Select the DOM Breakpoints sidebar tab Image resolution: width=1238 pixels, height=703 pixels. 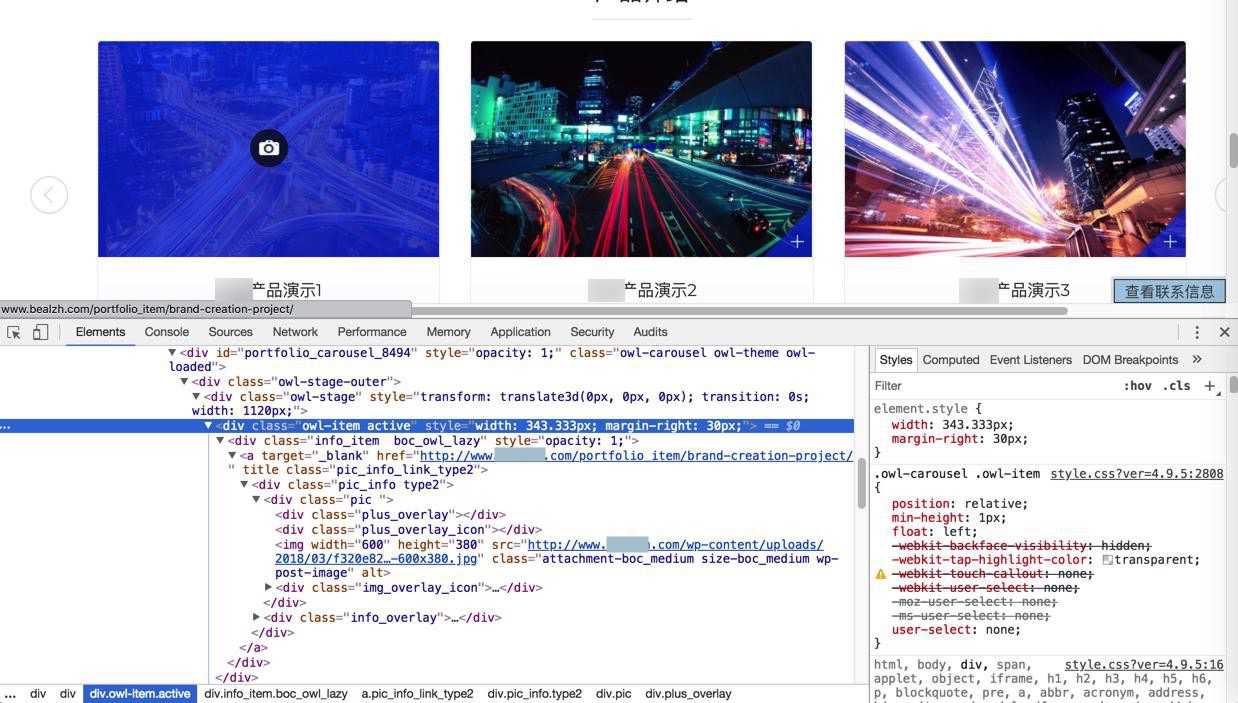click(1130, 360)
